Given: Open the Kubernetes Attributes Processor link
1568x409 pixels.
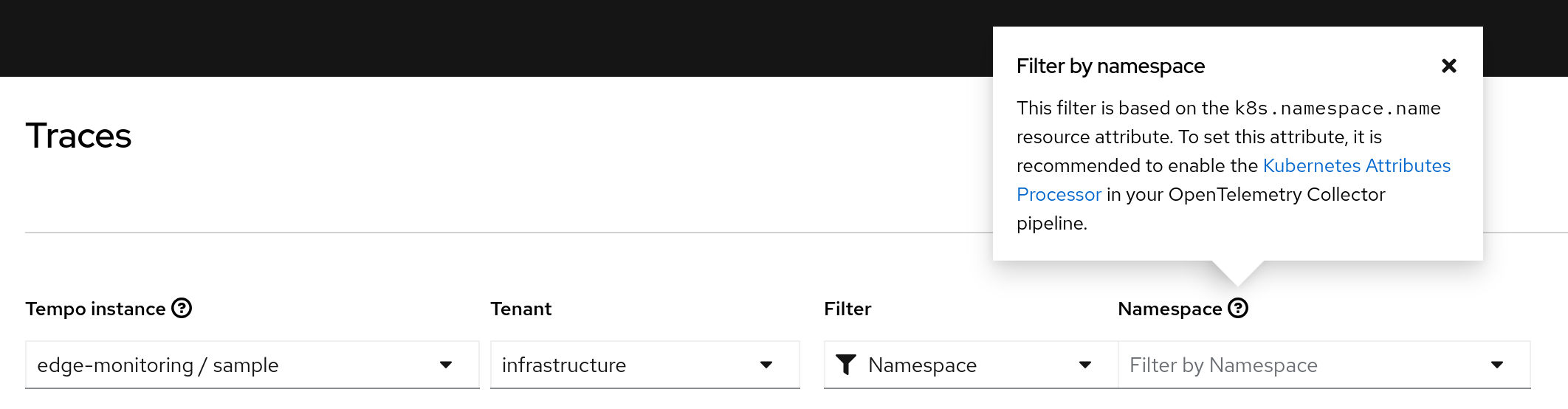Looking at the screenshot, I should (1356, 165).
